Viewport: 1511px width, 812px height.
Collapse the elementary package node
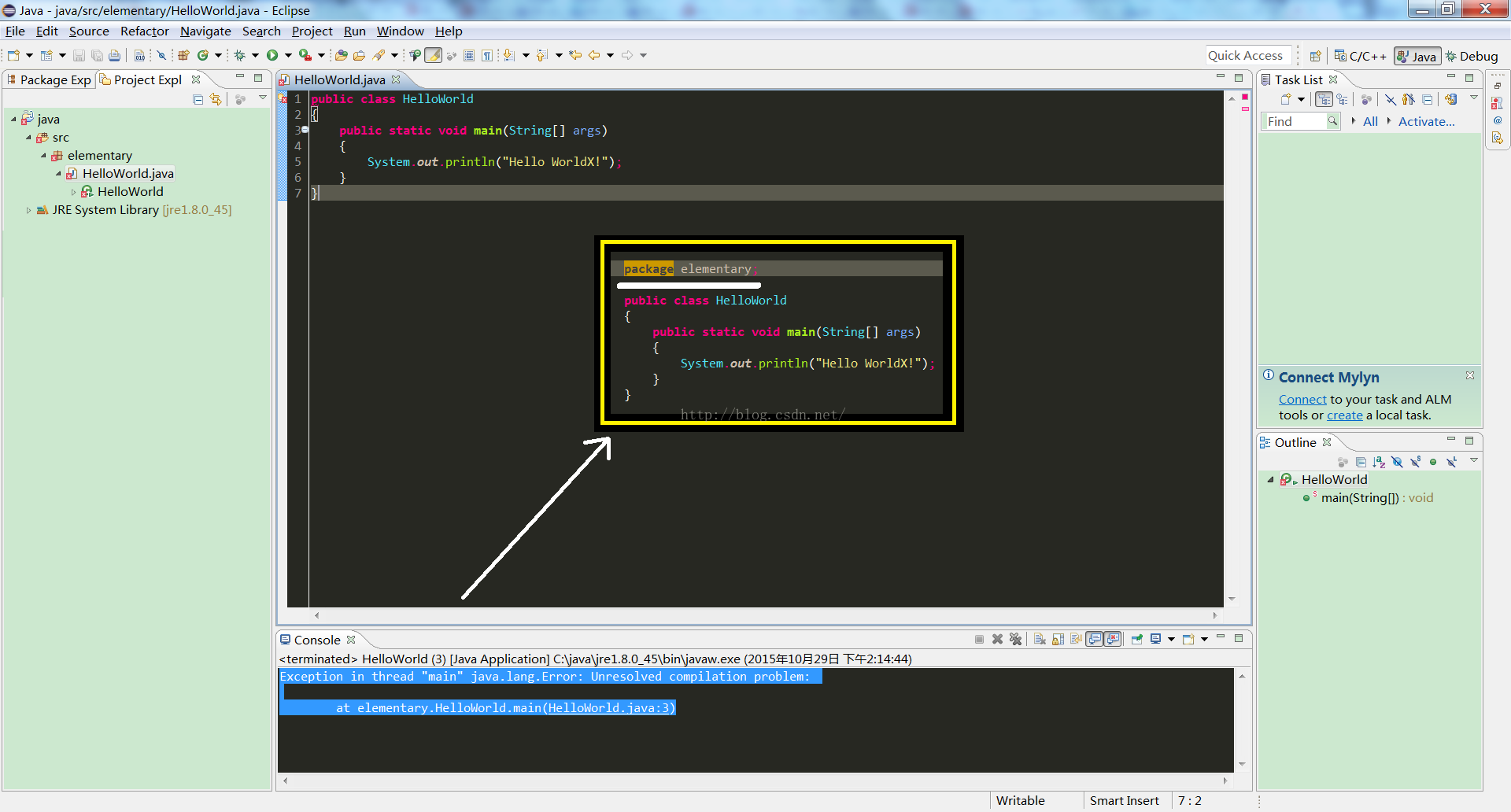43,155
